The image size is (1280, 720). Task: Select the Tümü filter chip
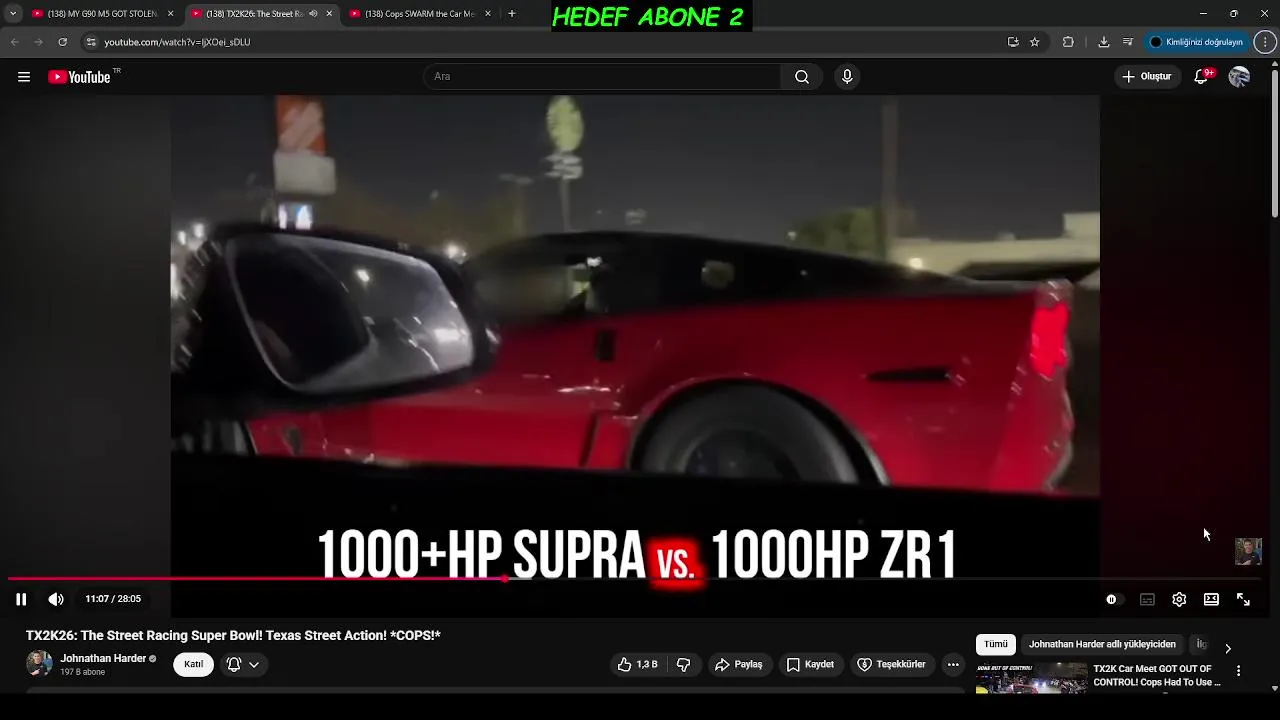[996, 644]
